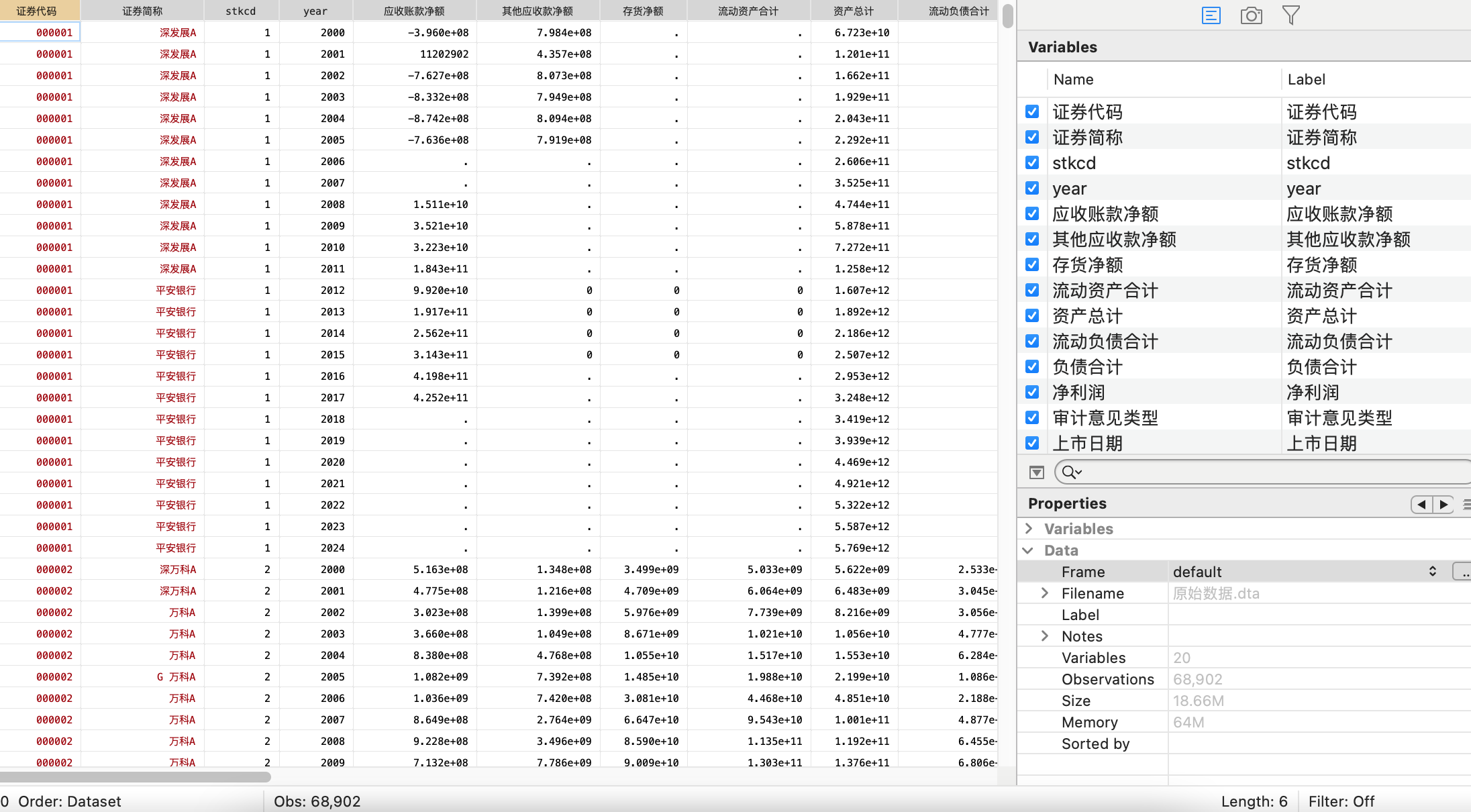Click the previous variable arrow in Properties
The height and width of the screenshot is (812, 1471).
1421,504
